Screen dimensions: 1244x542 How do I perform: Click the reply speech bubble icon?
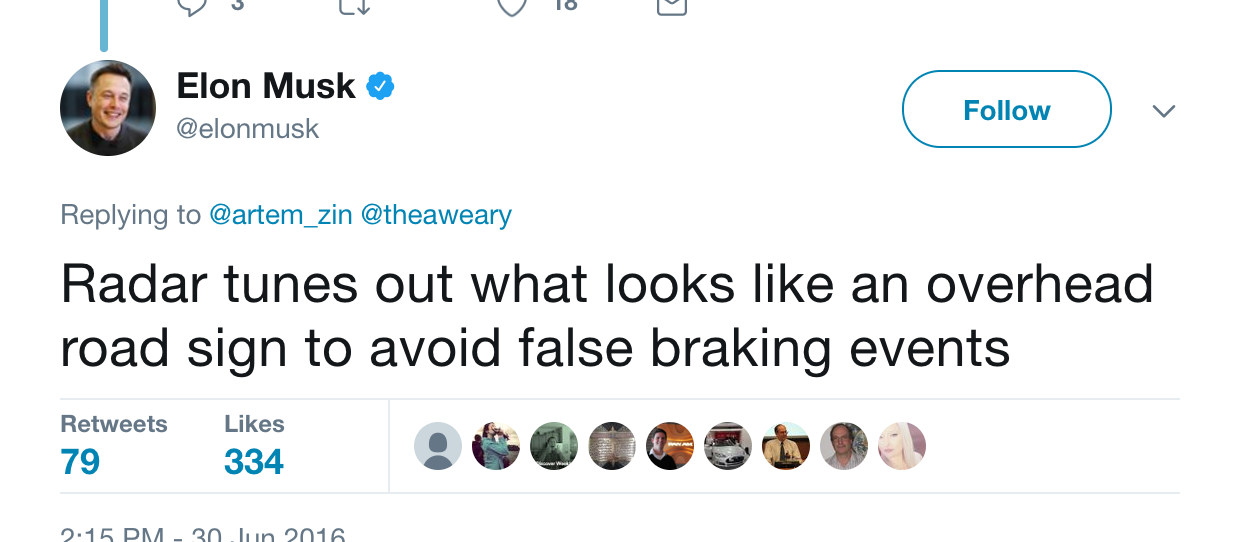click(x=191, y=6)
